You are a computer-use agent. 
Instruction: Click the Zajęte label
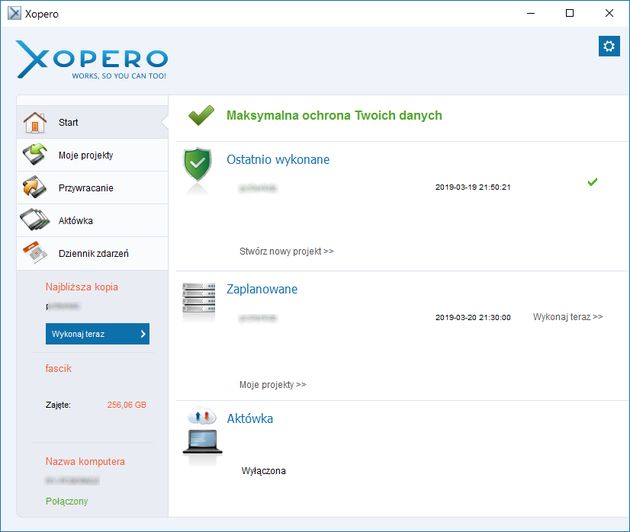58,405
